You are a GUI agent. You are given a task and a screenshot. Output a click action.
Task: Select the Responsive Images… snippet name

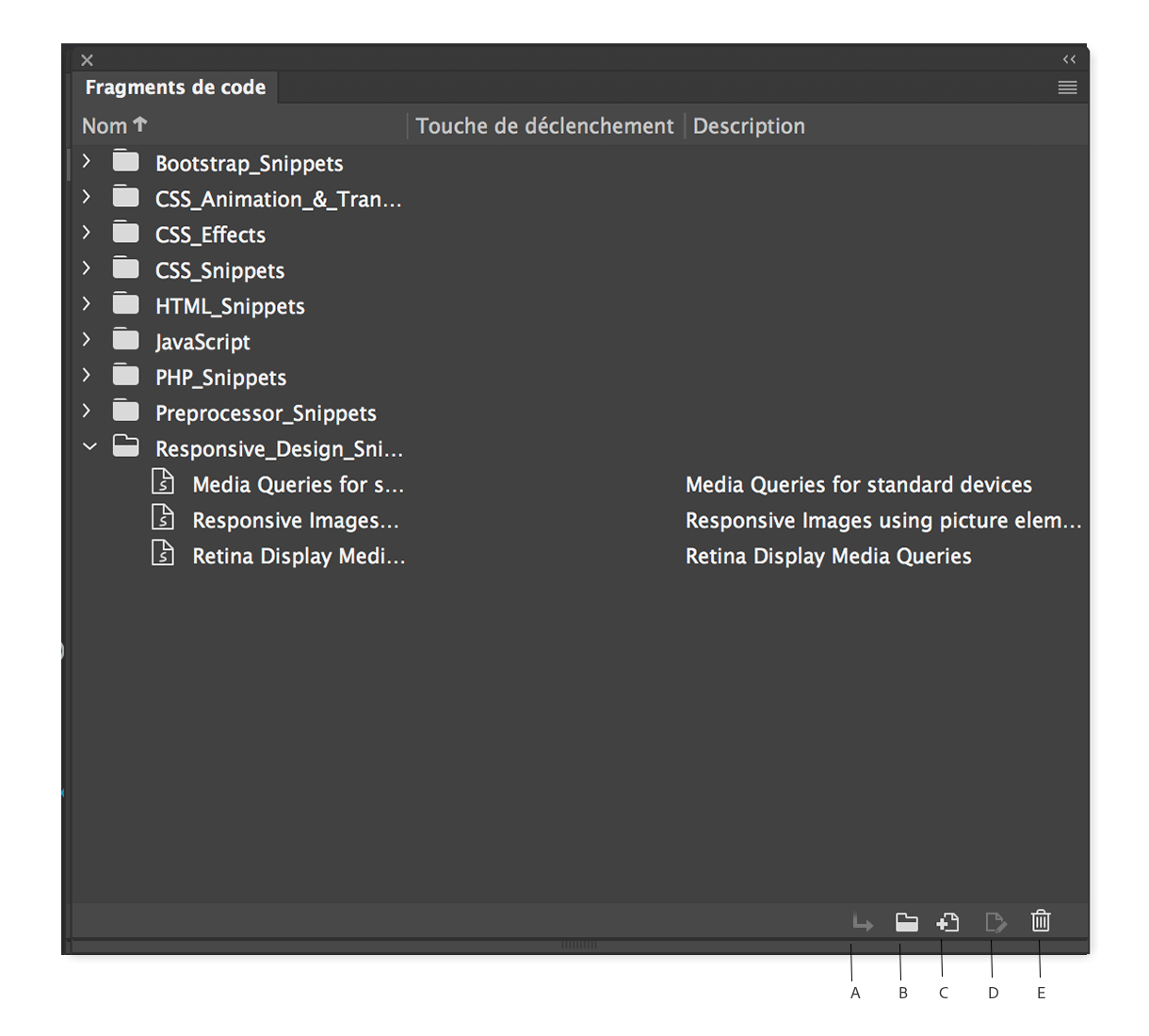[x=296, y=521]
